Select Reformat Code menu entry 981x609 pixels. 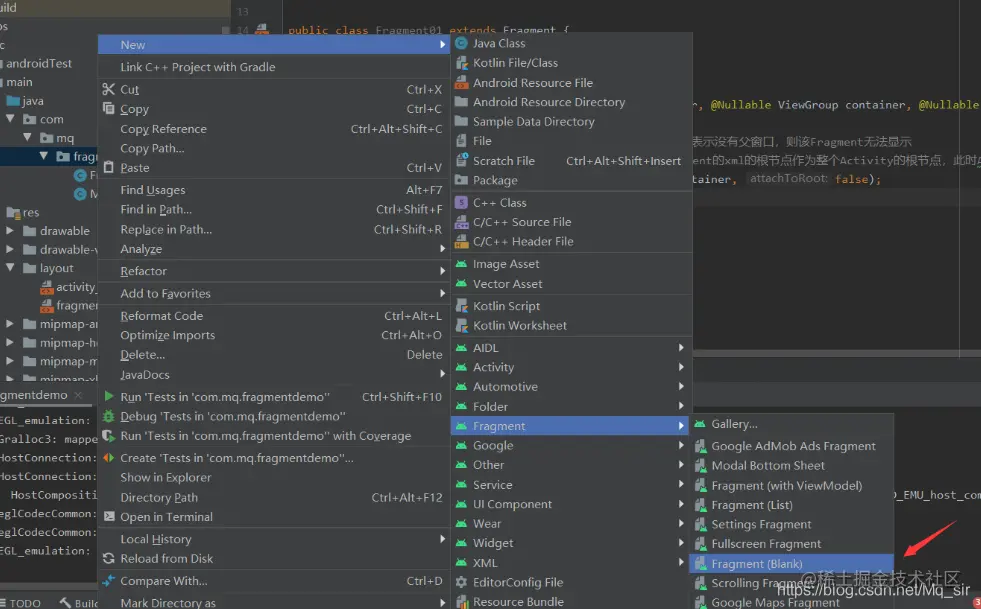273,316
